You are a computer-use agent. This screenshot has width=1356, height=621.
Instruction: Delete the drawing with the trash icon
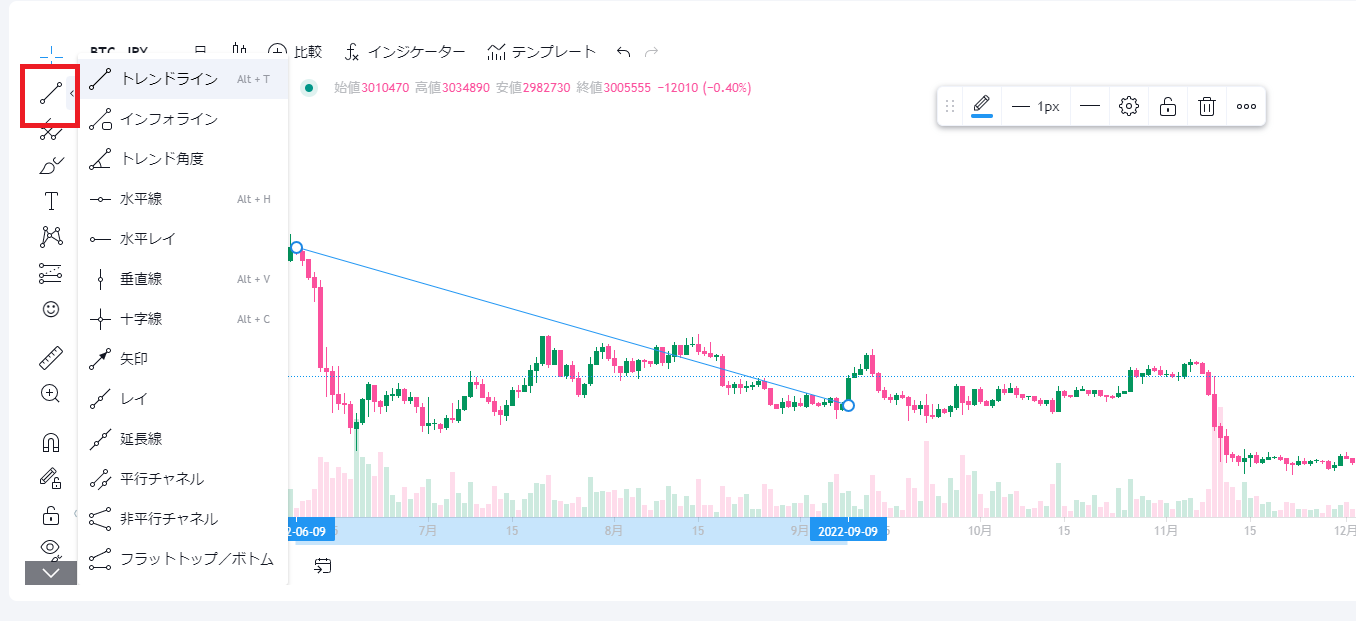pyautogui.click(x=1207, y=106)
